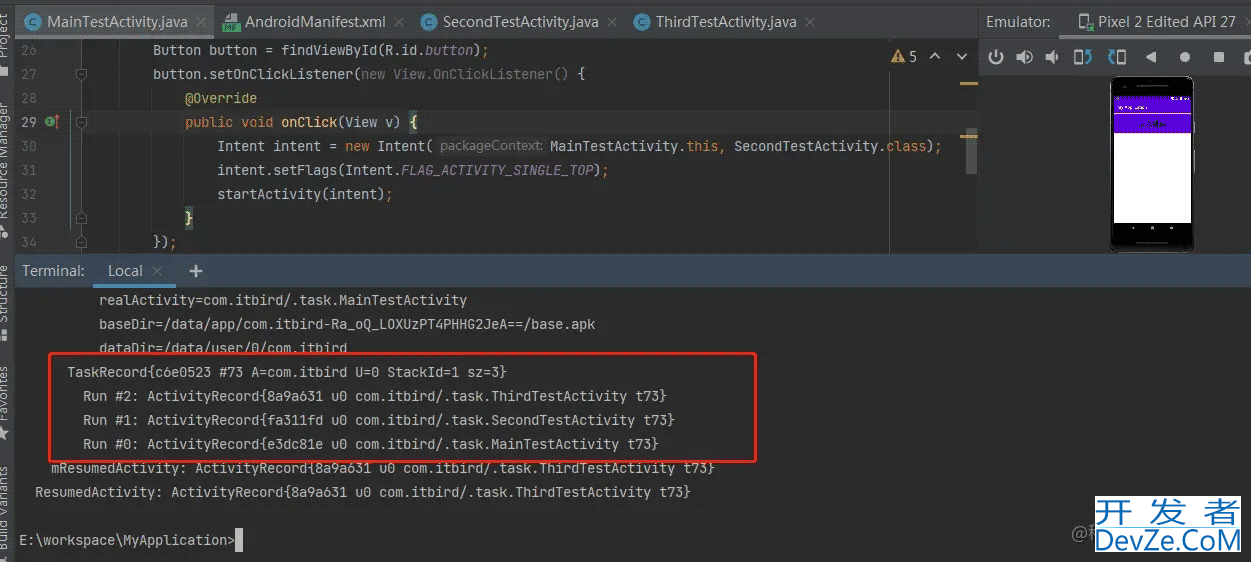Collapse onClick method fold marker on line 29
Viewport: 1251px width, 562px height.
(81, 122)
